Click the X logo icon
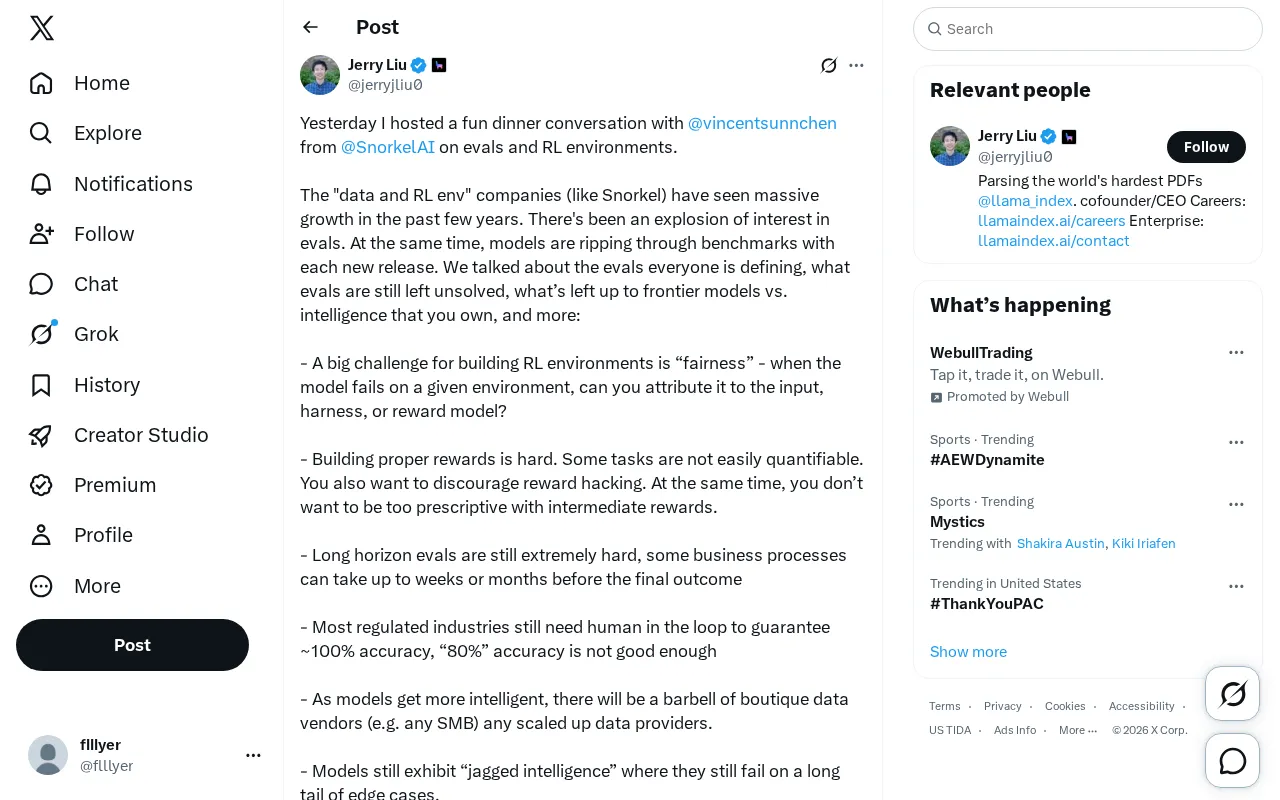This screenshot has width=1280, height=800. (x=42, y=28)
